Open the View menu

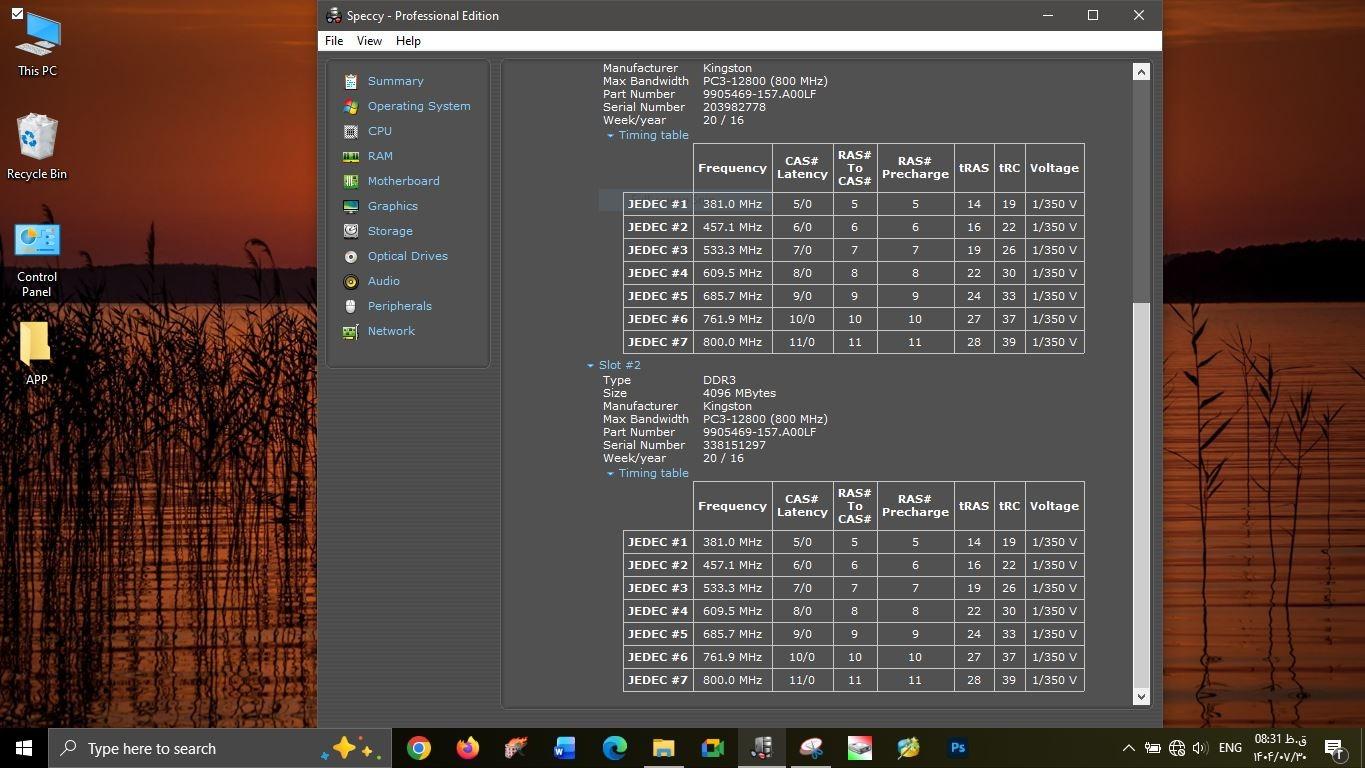369,41
